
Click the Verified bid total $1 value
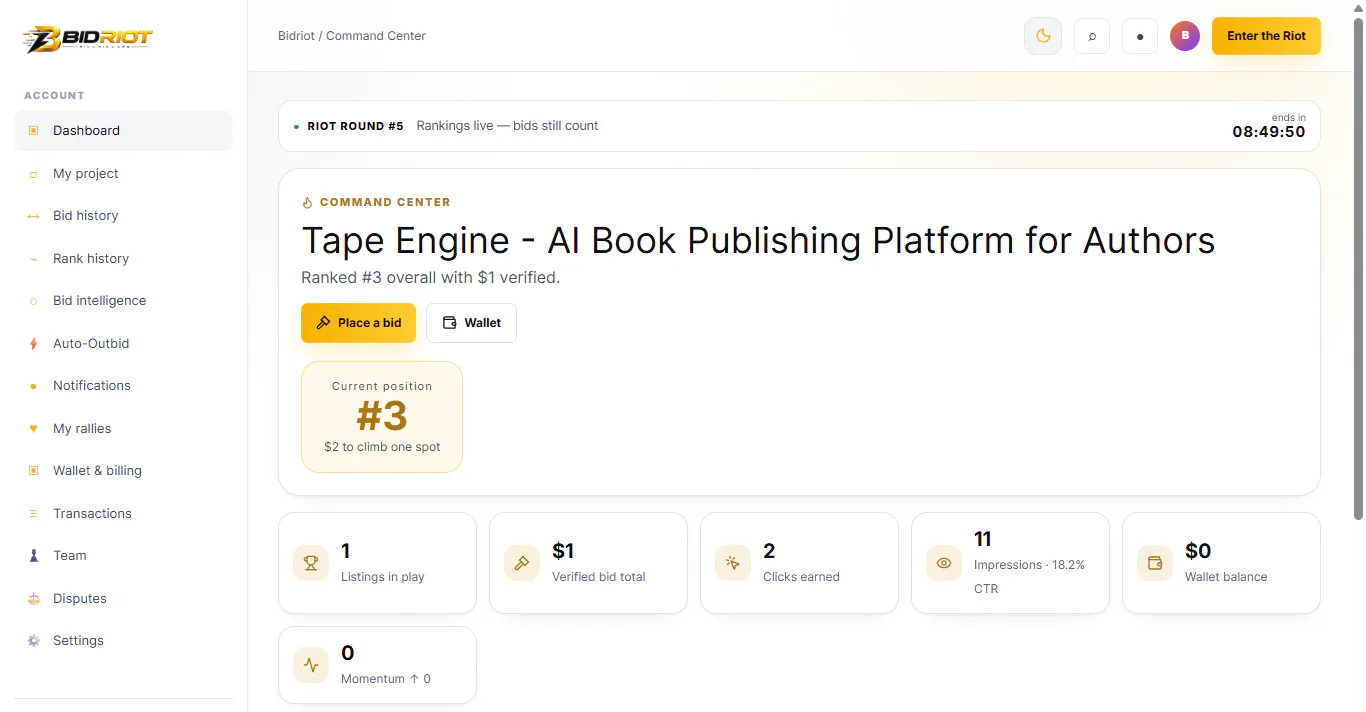(x=563, y=551)
